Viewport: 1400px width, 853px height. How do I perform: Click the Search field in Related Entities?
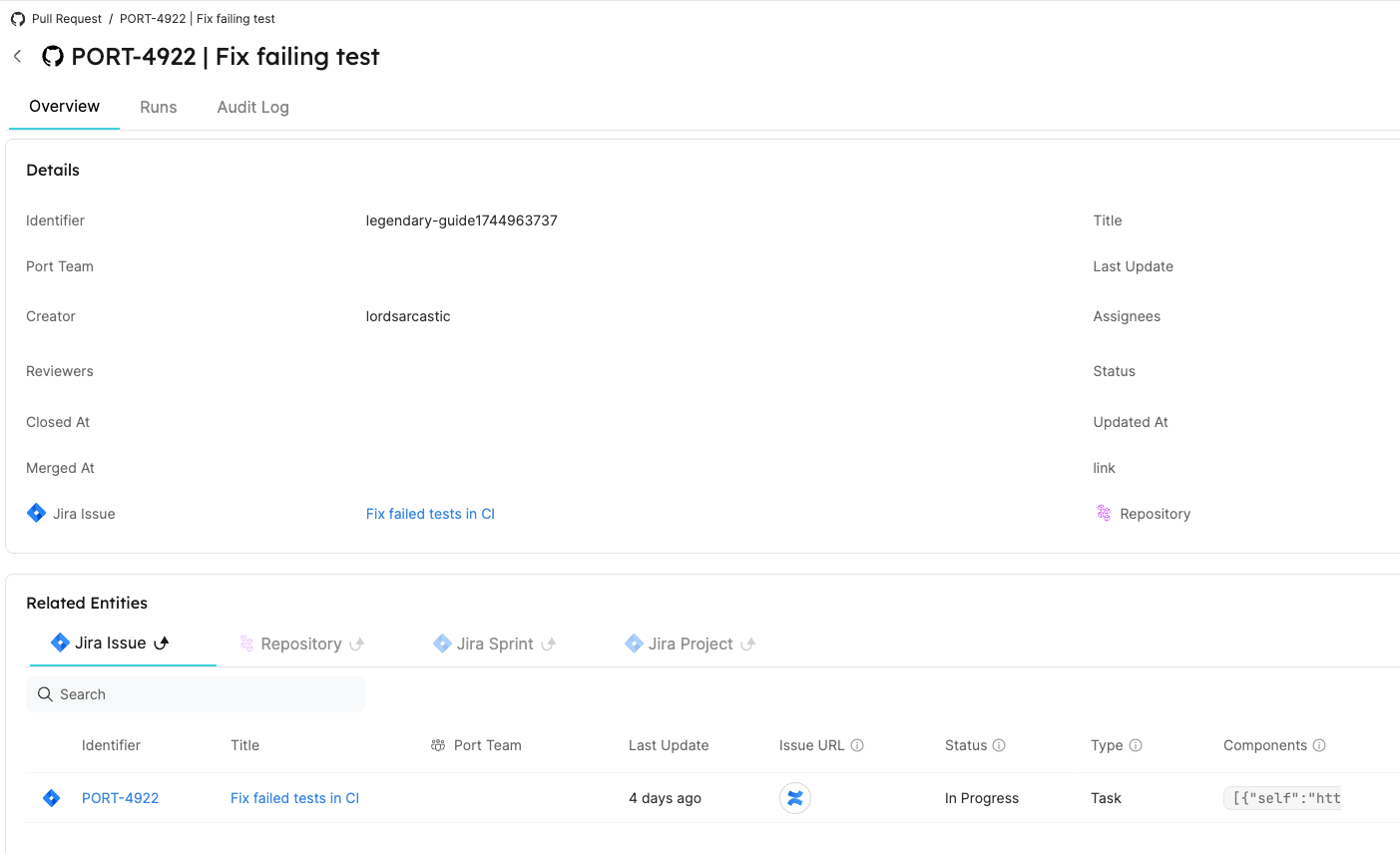click(x=196, y=694)
